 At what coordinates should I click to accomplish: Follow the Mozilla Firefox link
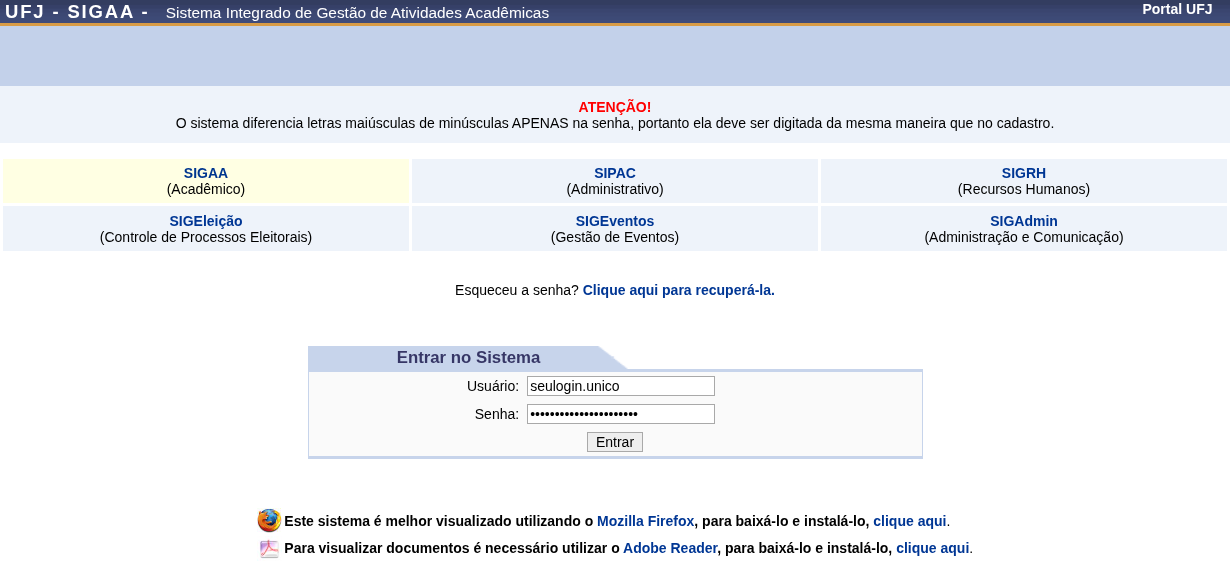(645, 521)
